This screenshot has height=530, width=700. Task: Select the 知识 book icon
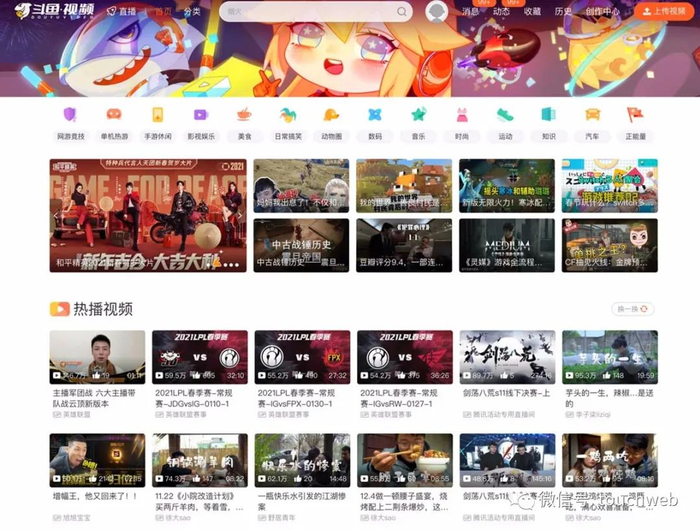pos(548,114)
